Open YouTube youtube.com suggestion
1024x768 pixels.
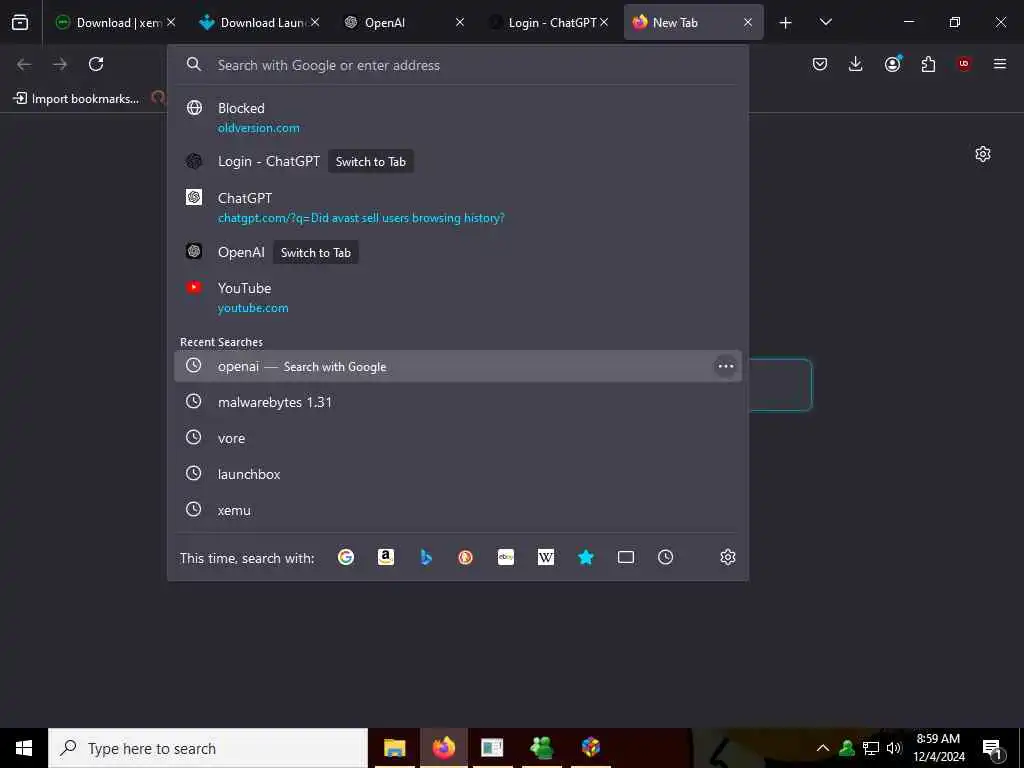click(x=457, y=297)
